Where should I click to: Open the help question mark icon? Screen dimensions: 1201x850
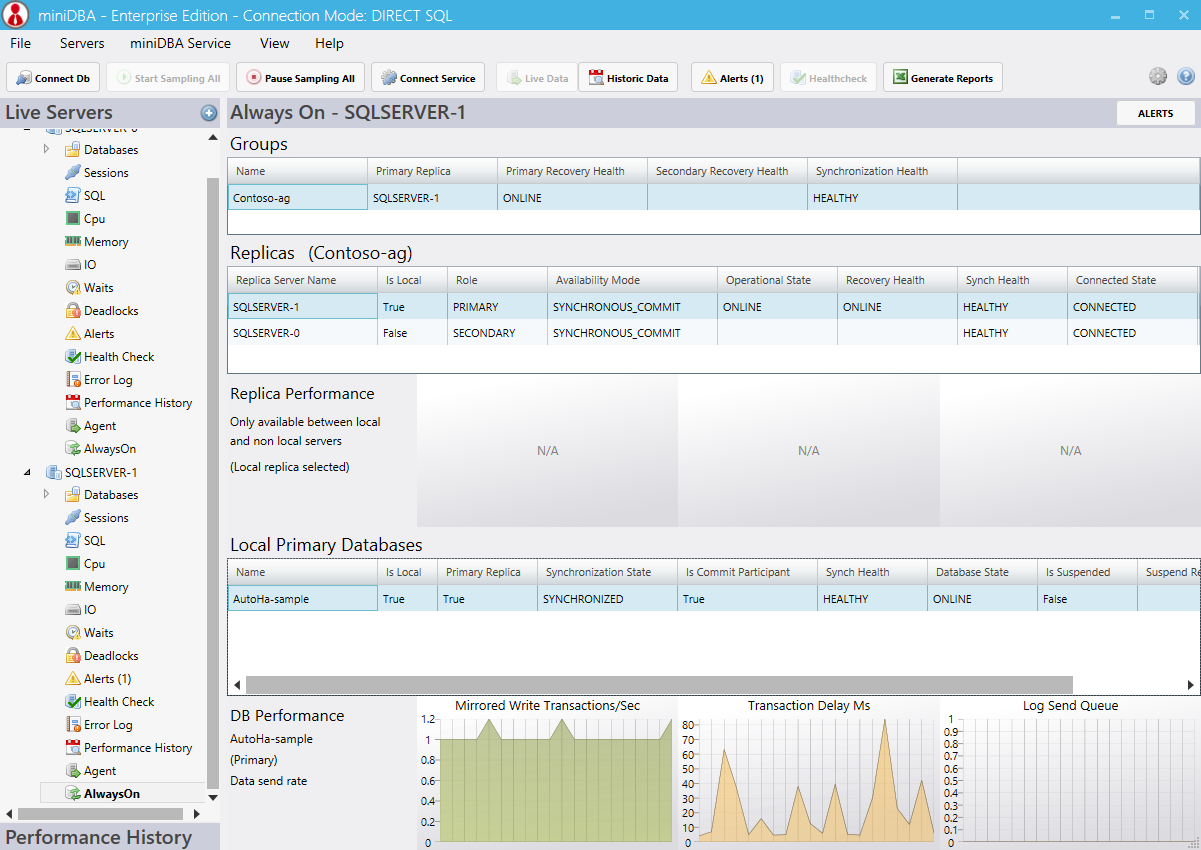click(x=1186, y=77)
